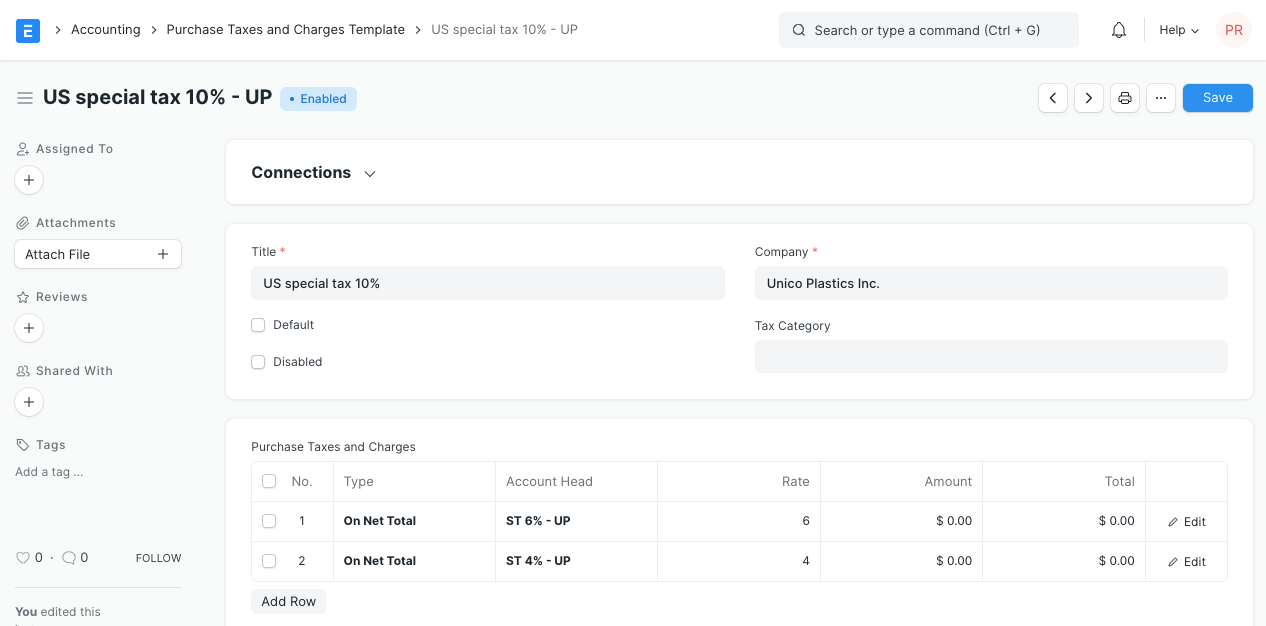The height and width of the screenshot is (626, 1266).
Task: Enable the Default checkbox
Action: (x=258, y=325)
